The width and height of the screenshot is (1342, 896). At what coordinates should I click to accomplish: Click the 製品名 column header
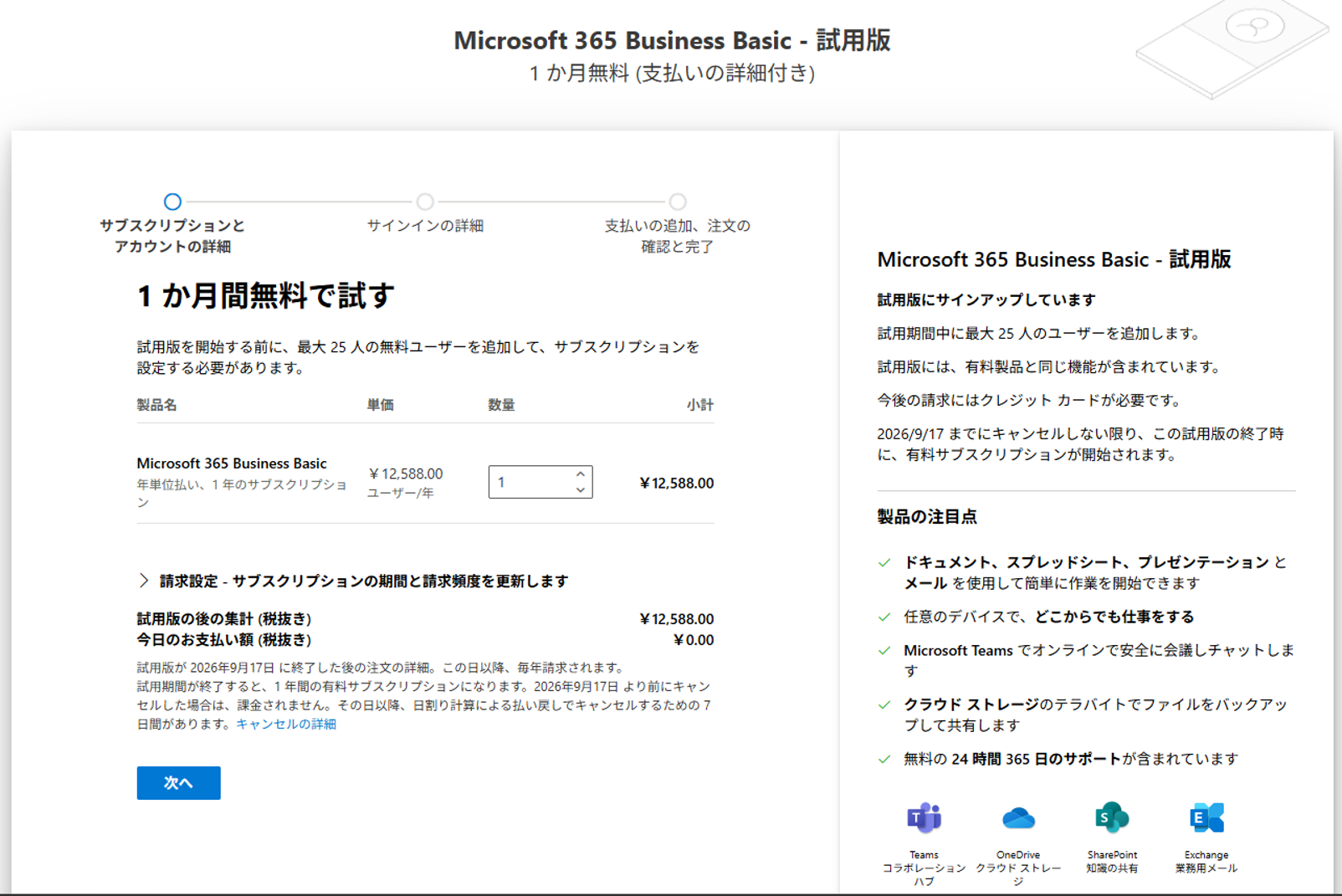[157, 405]
